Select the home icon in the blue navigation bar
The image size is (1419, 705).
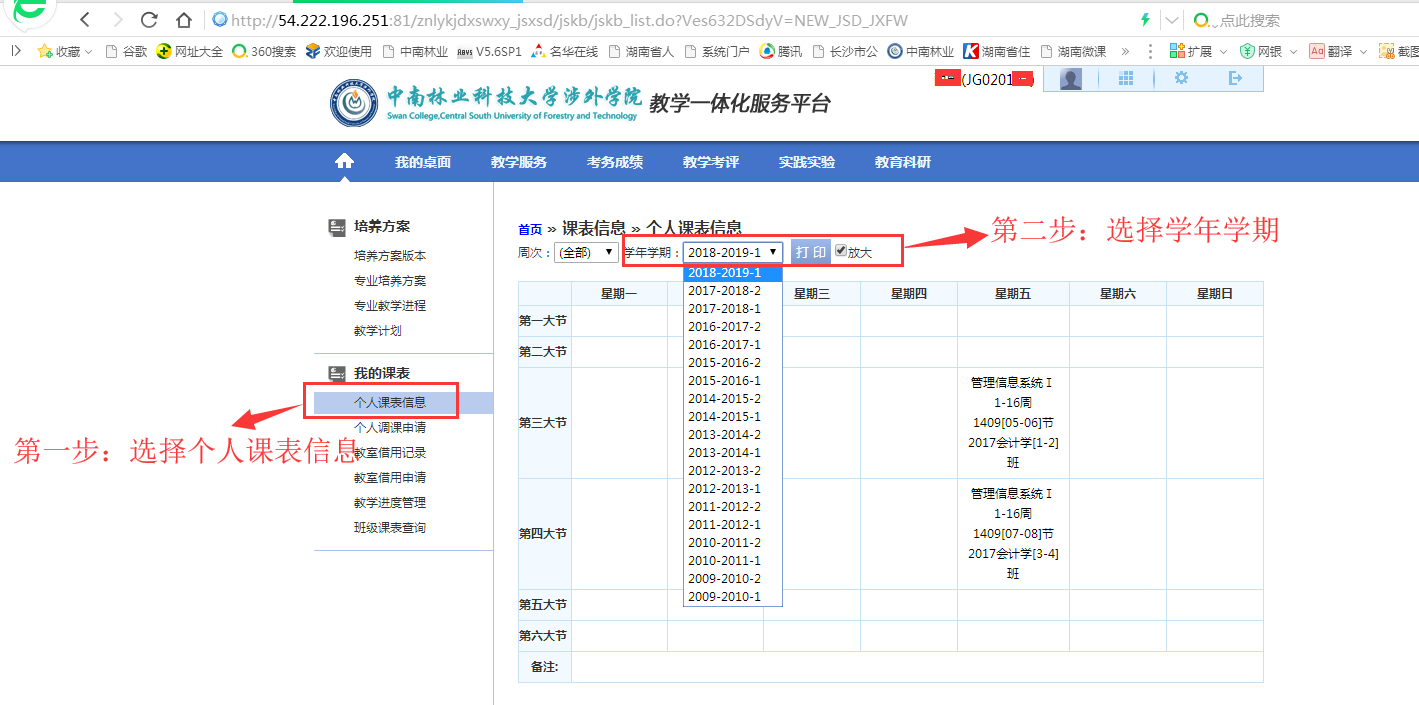point(344,160)
